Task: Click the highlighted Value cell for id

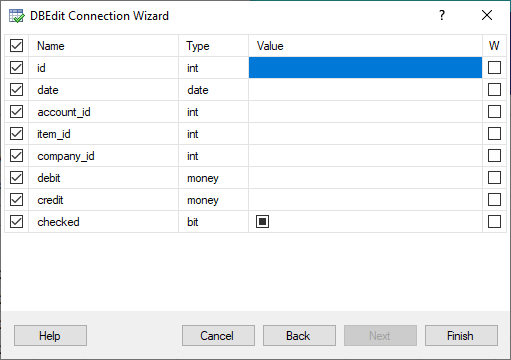Action: coord(365,68)
